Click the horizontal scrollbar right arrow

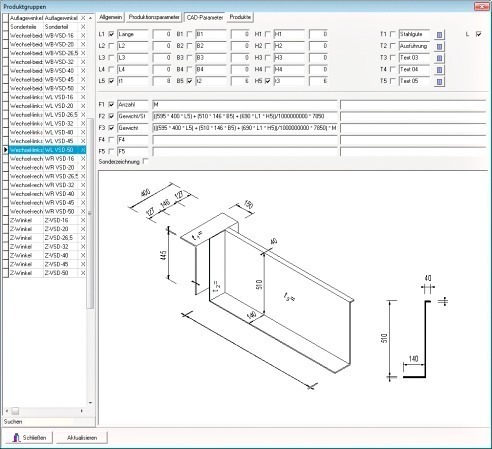(82, 411)
